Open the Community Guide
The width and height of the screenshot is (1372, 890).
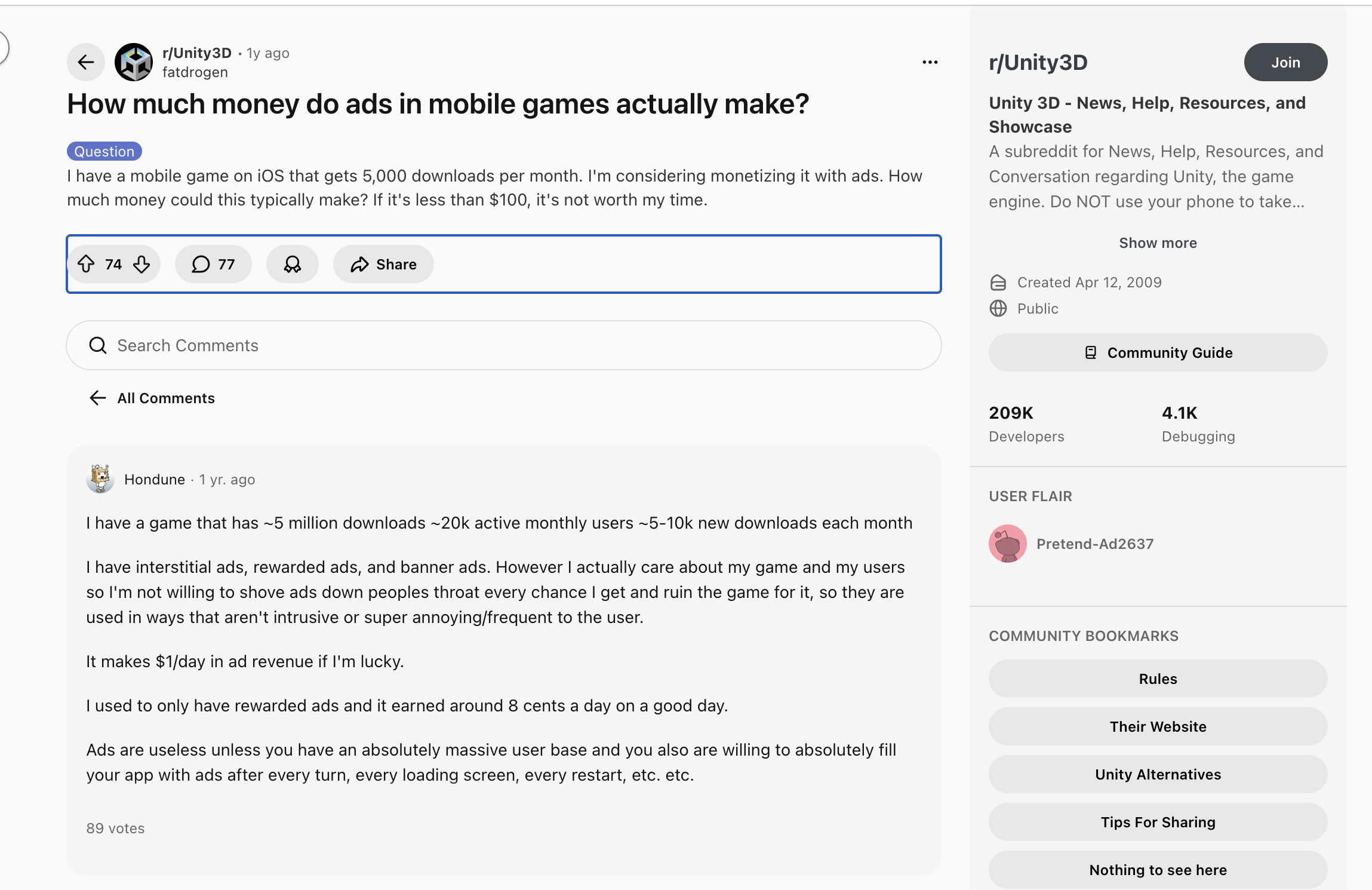point(1157,352)
